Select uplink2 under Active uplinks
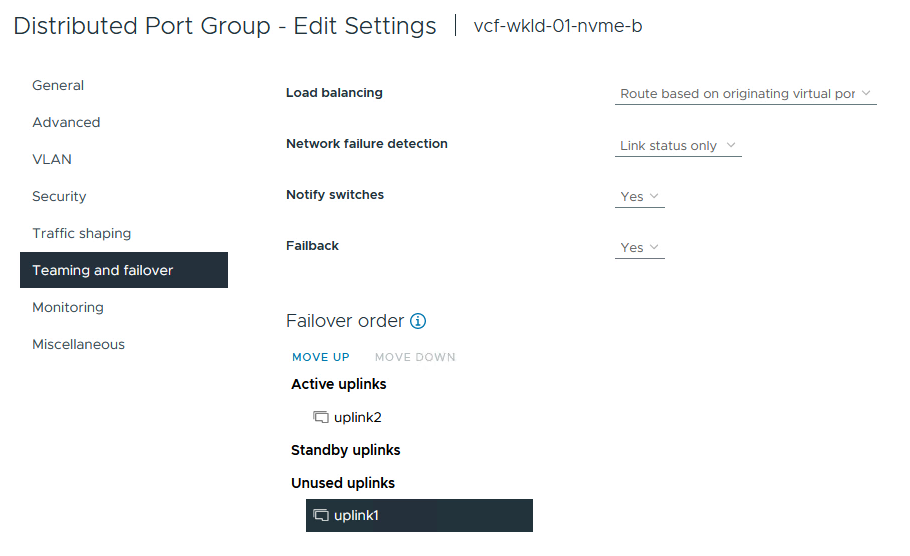The height and width of the screenshot is (556, 910). pos(357,417)
